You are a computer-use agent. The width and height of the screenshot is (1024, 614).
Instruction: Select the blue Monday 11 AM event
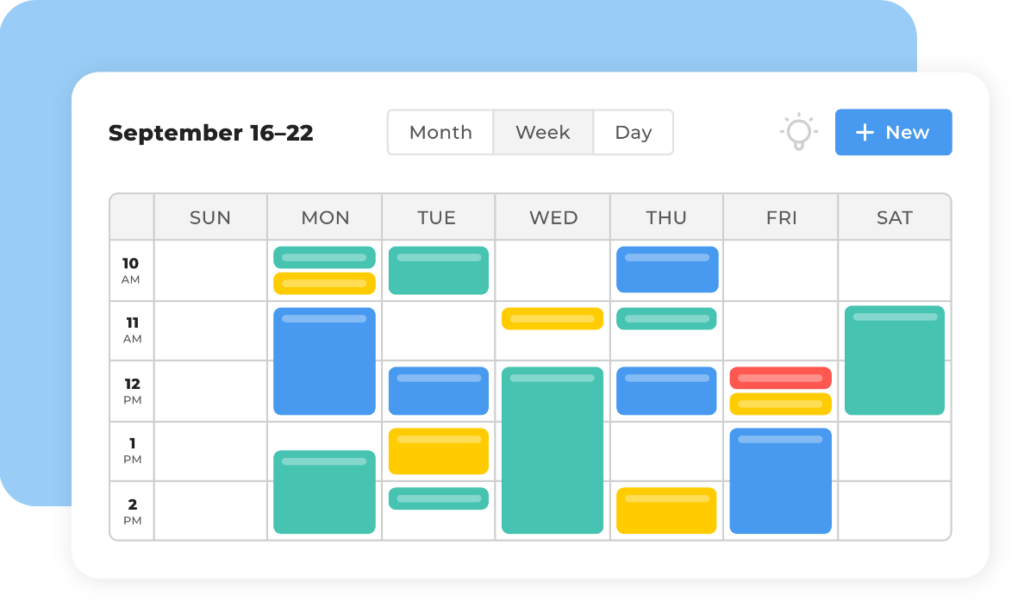tap(324, 361)
